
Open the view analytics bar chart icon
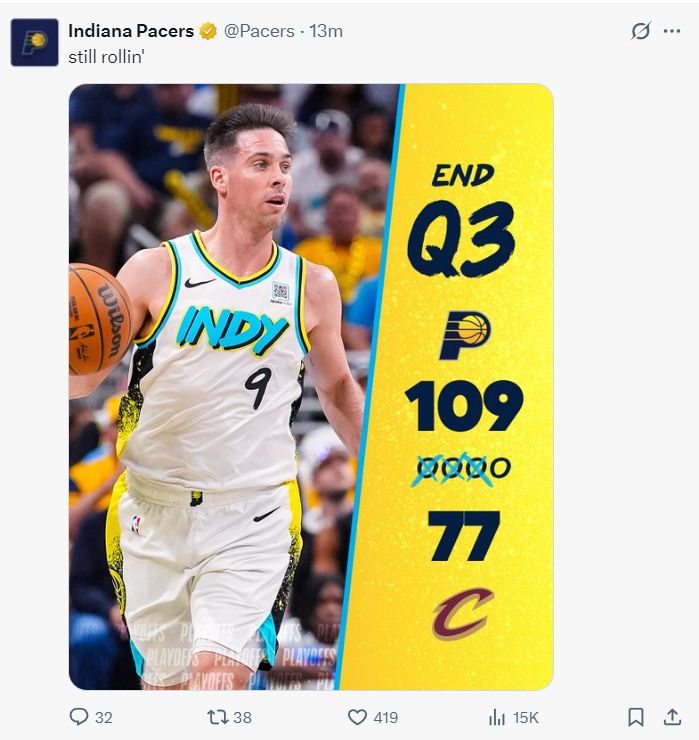(x=497, y=717)
